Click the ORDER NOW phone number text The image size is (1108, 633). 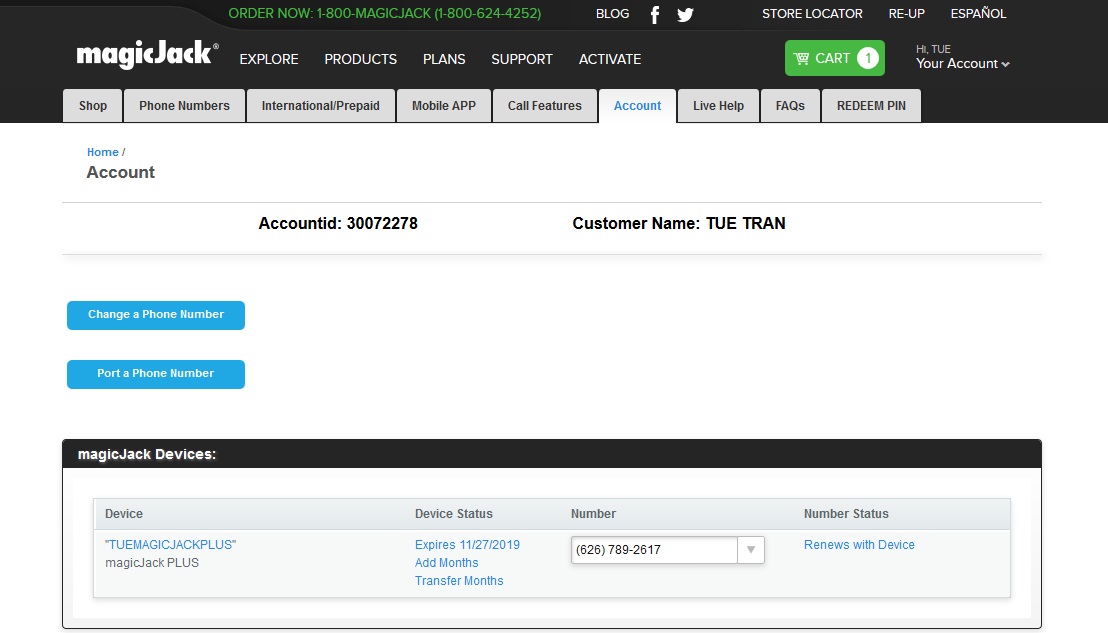(x=384, y=14)
